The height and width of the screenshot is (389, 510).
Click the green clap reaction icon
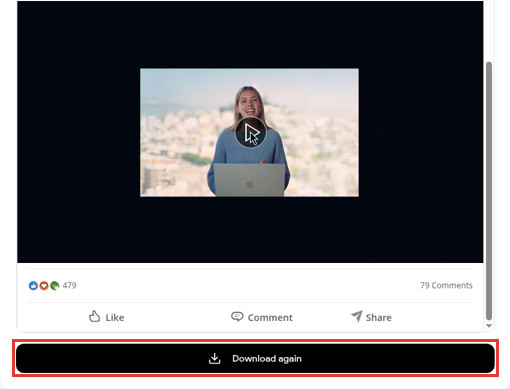55,286
